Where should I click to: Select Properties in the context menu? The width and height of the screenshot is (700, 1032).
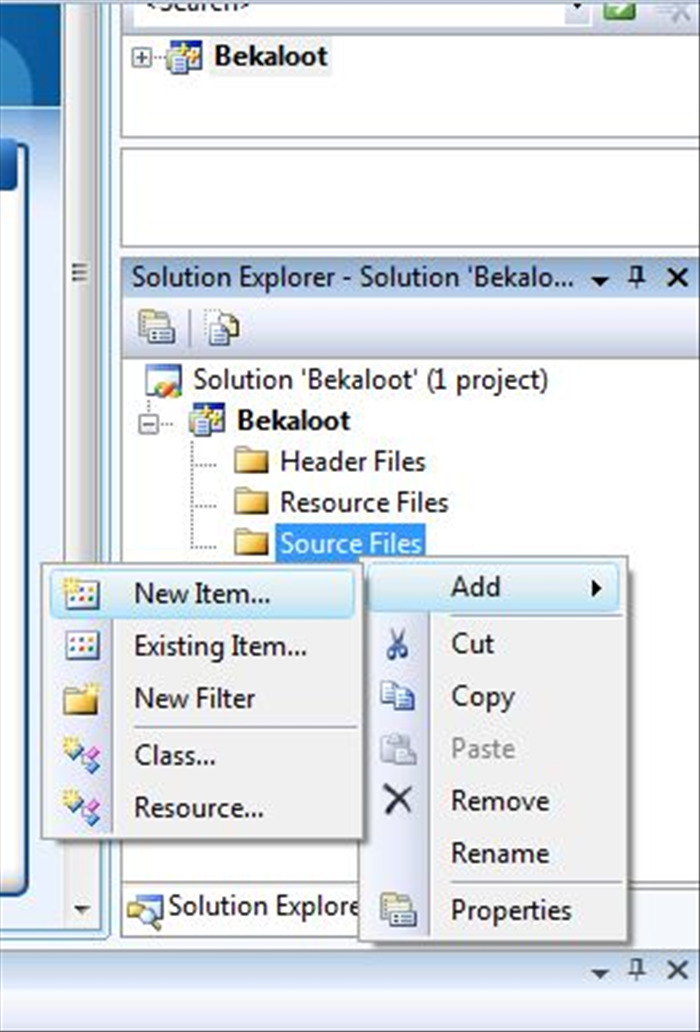click(511, 910)
